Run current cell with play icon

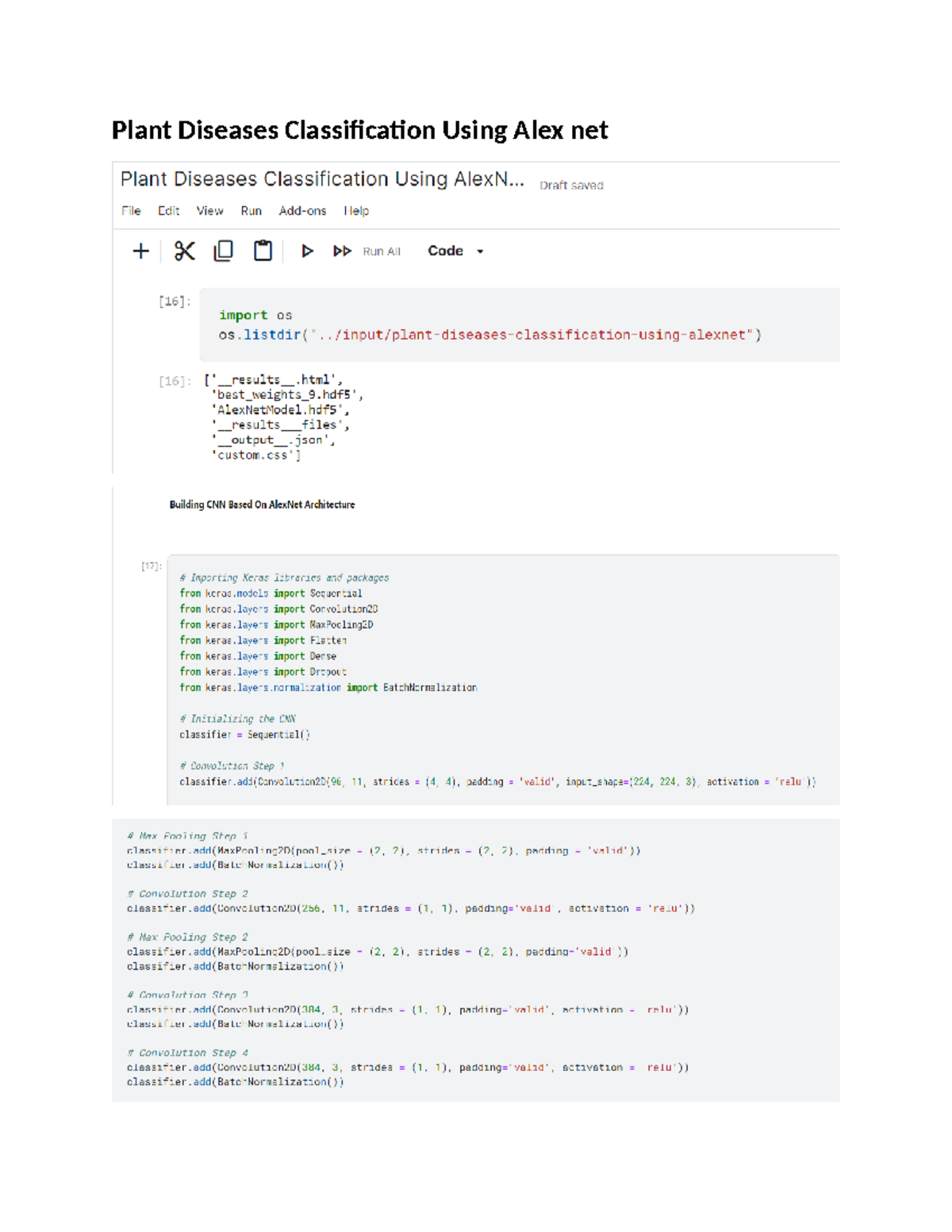[307, 251]
